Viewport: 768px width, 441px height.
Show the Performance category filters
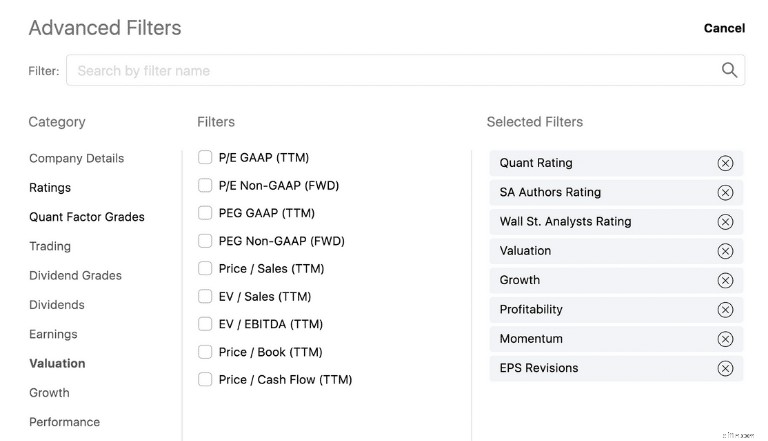point(65,422)
